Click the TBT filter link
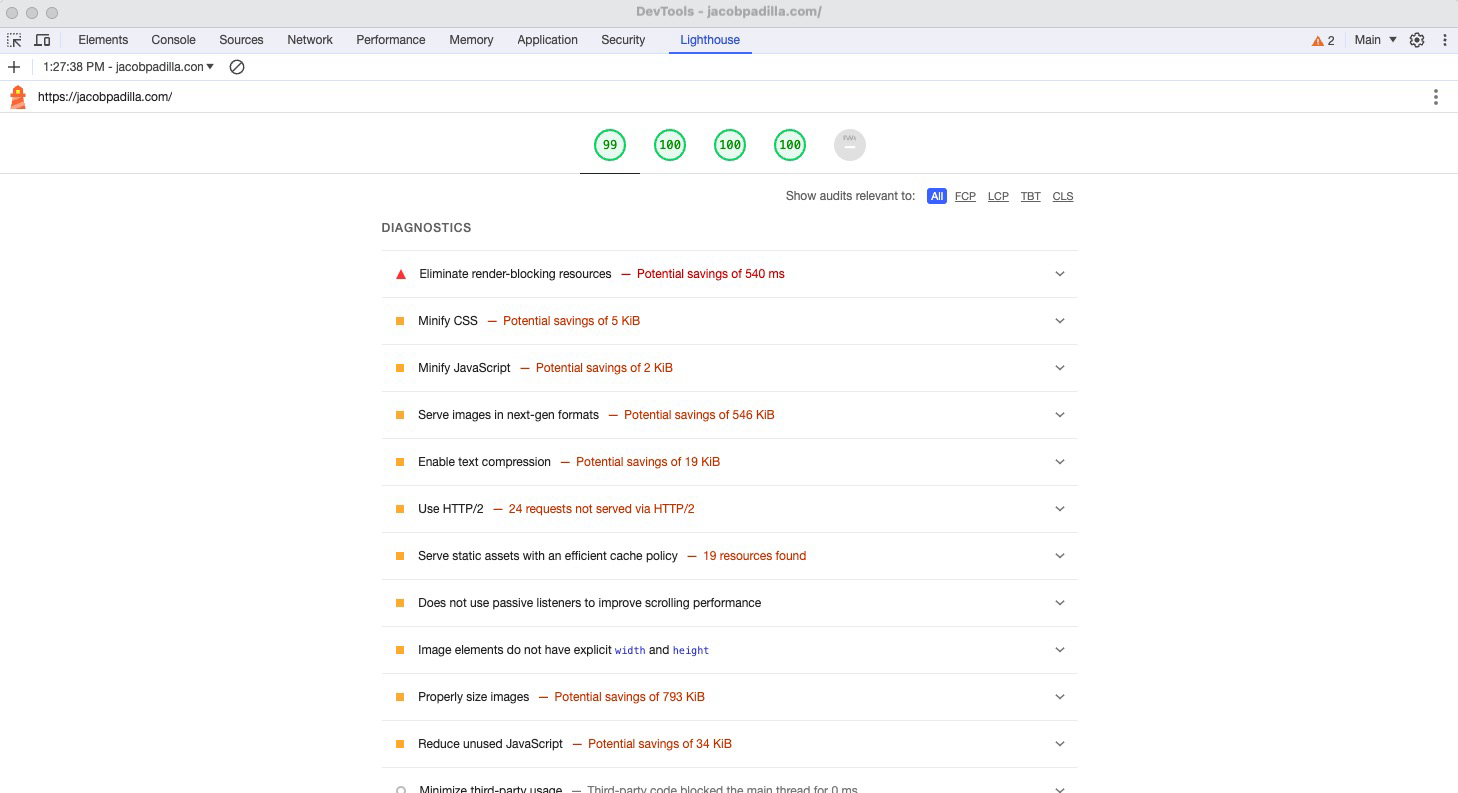1458x793 pixels. (1030, 196)
